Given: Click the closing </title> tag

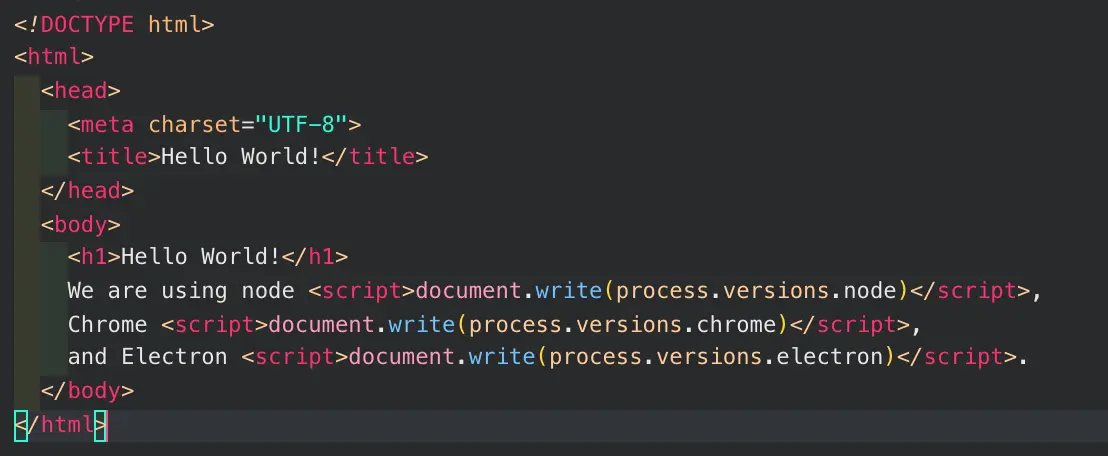Looking at the screenshot, I should coord(375,157).
